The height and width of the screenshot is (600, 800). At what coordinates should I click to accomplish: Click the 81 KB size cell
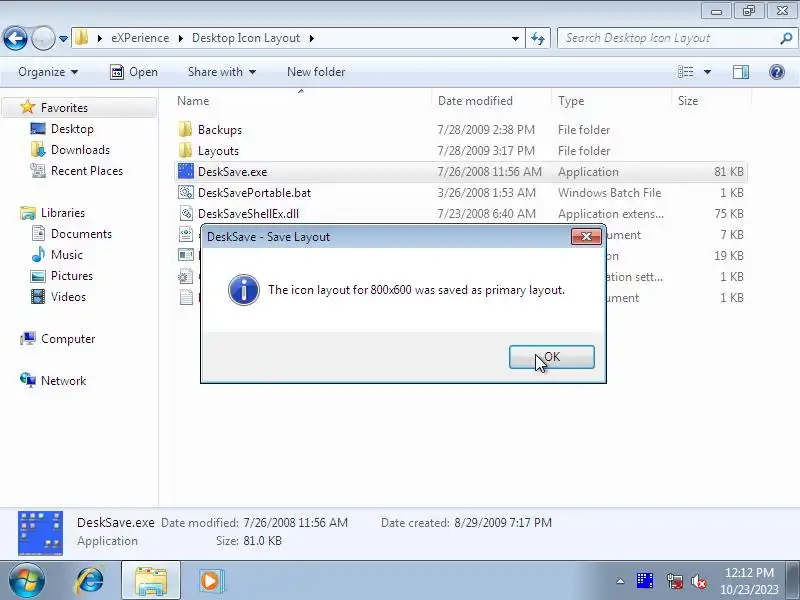pyautogui.click(x=729, y=171)
